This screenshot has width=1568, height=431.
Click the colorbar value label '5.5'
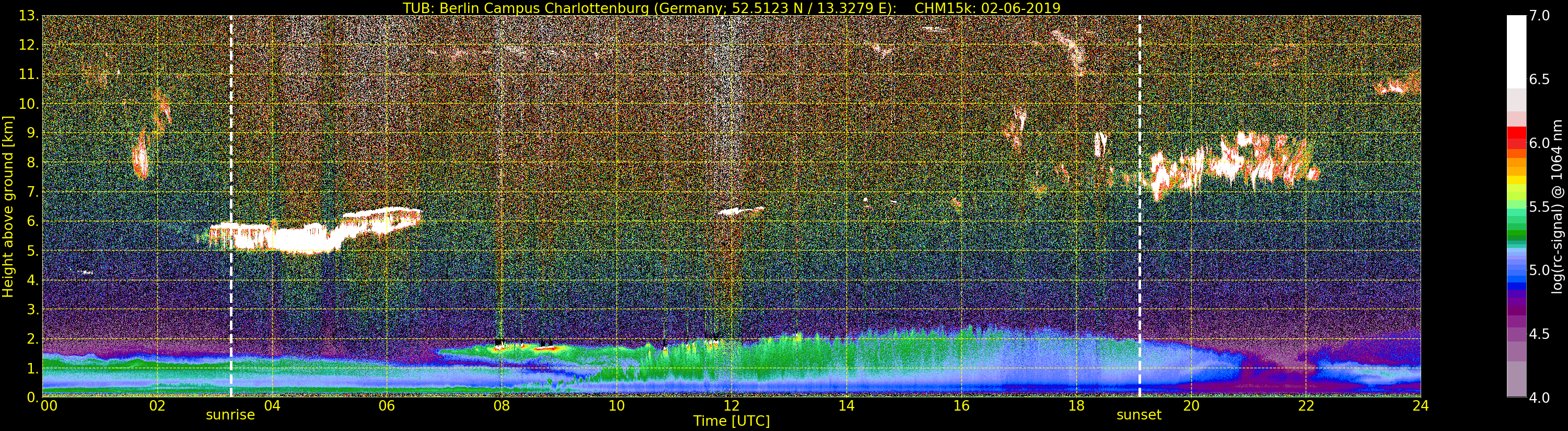pos(1539,207)
